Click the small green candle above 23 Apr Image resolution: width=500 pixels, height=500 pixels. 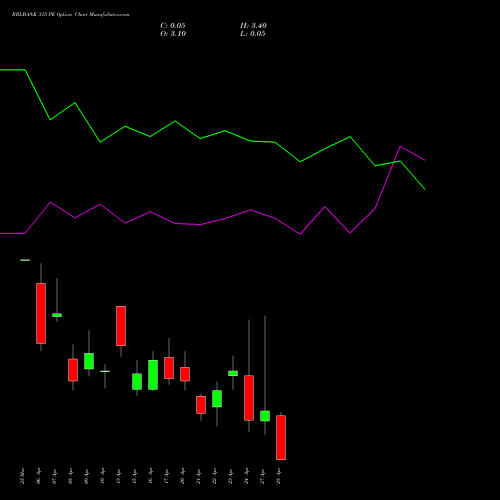point(233,373)
